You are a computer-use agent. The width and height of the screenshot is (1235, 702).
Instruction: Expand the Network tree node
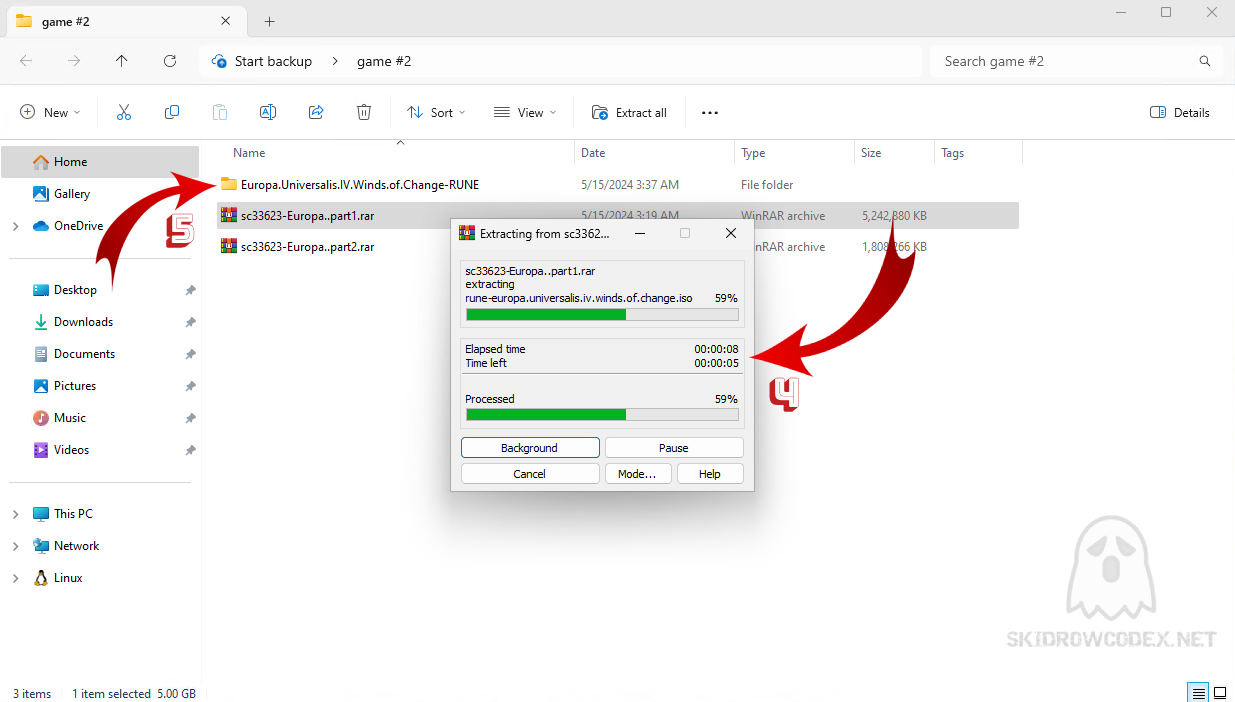[15, 546]
